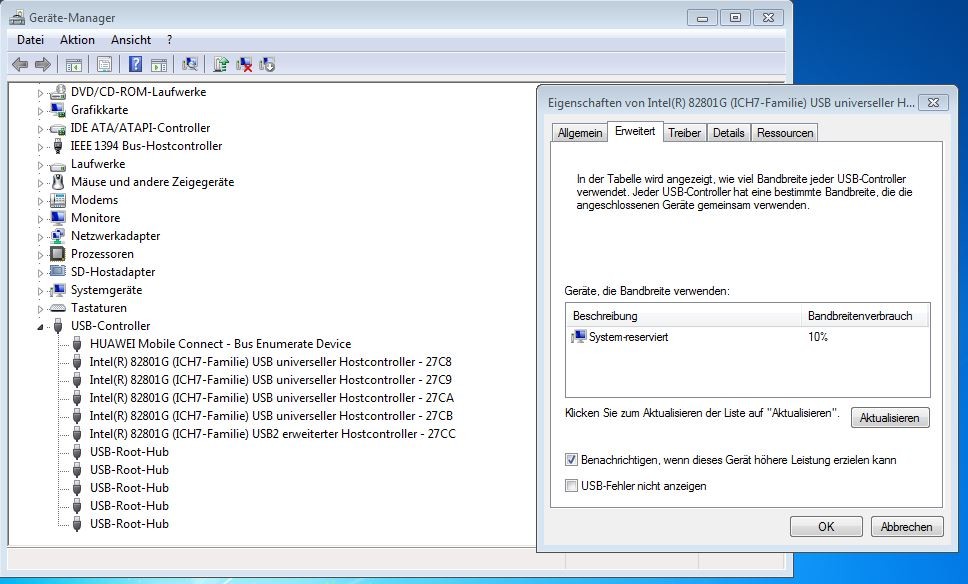This screenshot has width=968, height=584.
Task: Select the System-reserviert list row text
Action: pos(628,336)
